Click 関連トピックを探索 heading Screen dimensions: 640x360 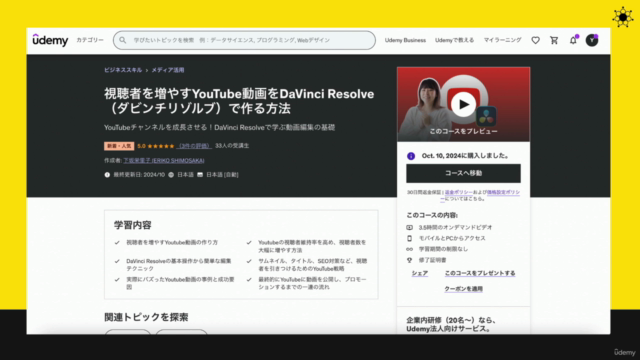coord(146,317)
